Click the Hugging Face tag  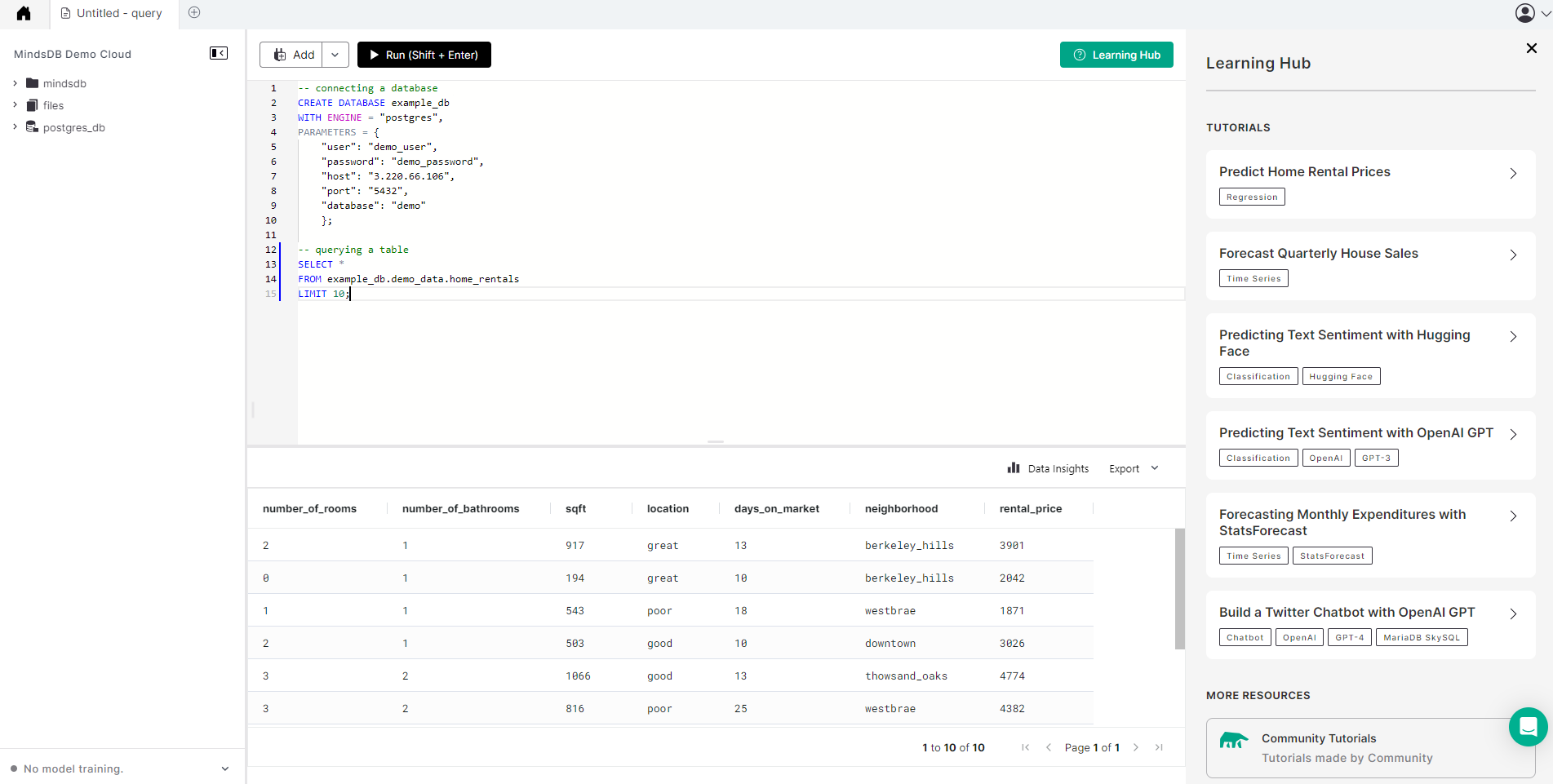click(x=1341, y=376)
